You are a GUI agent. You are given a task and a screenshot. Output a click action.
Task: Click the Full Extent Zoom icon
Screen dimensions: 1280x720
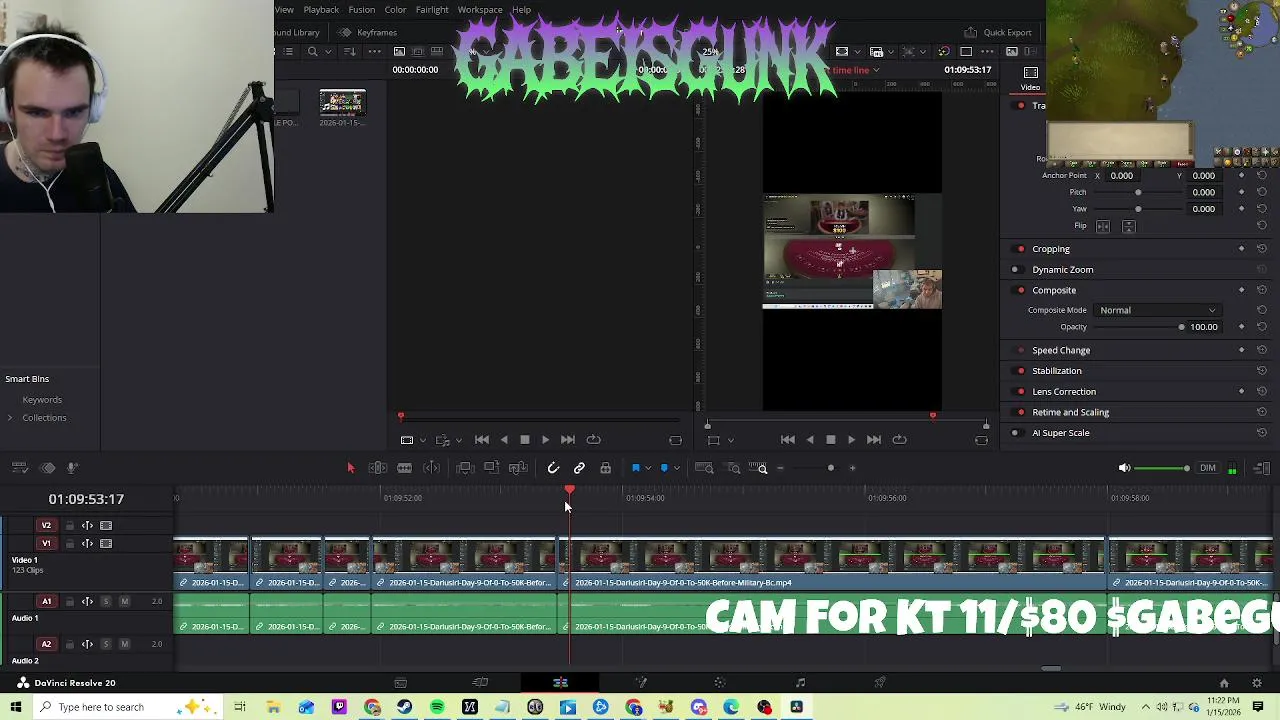pos(704,468)
